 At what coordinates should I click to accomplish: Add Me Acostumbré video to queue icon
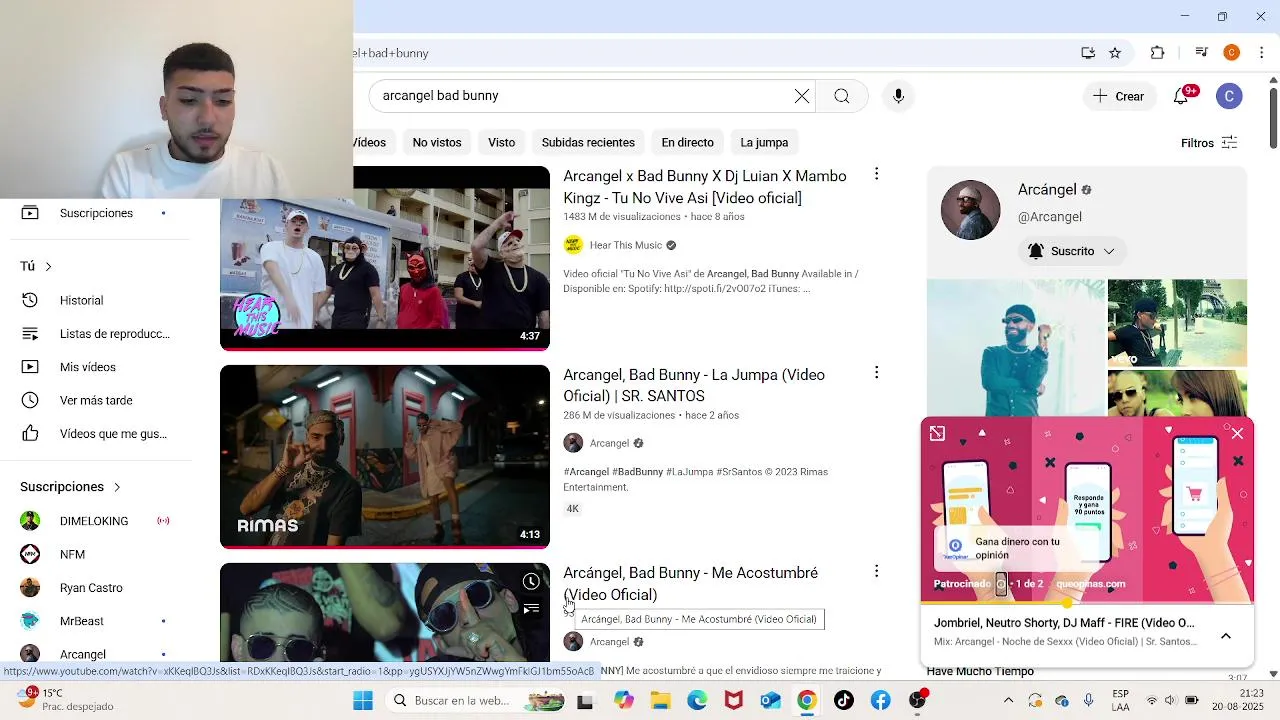531,608
